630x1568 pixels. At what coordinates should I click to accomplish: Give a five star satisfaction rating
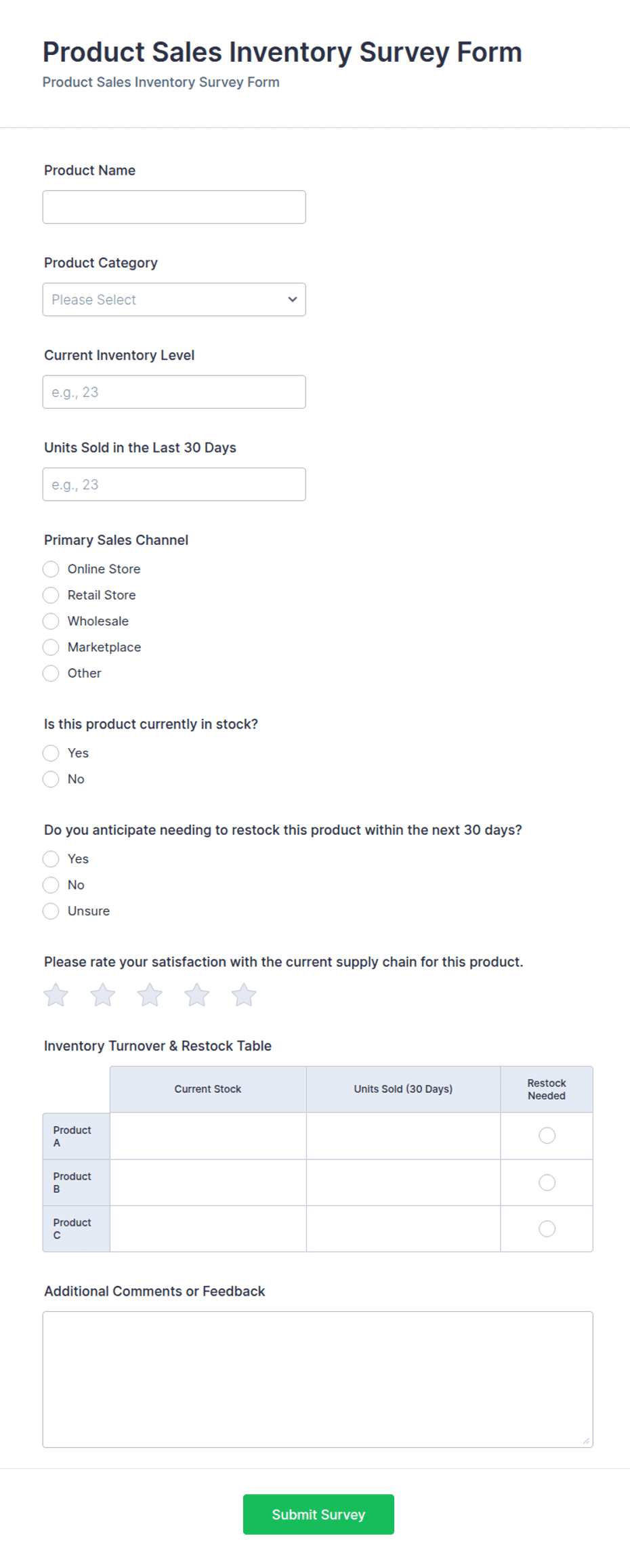[x=244, y=995]
